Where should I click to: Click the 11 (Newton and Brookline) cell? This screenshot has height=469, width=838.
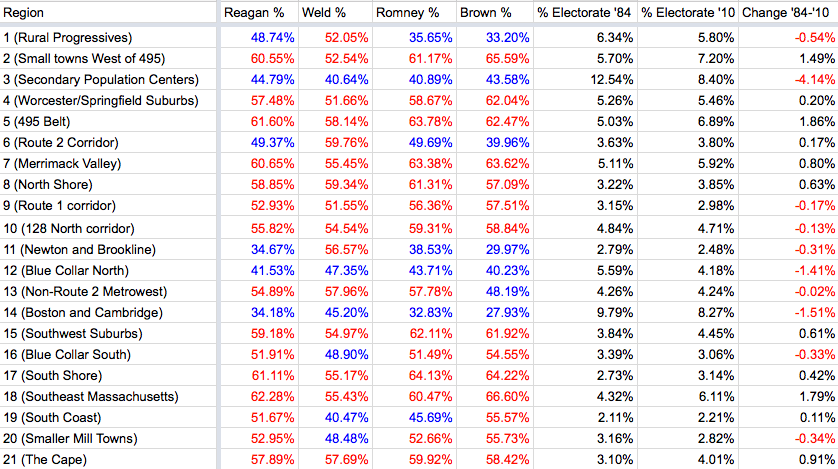point(83,248)
